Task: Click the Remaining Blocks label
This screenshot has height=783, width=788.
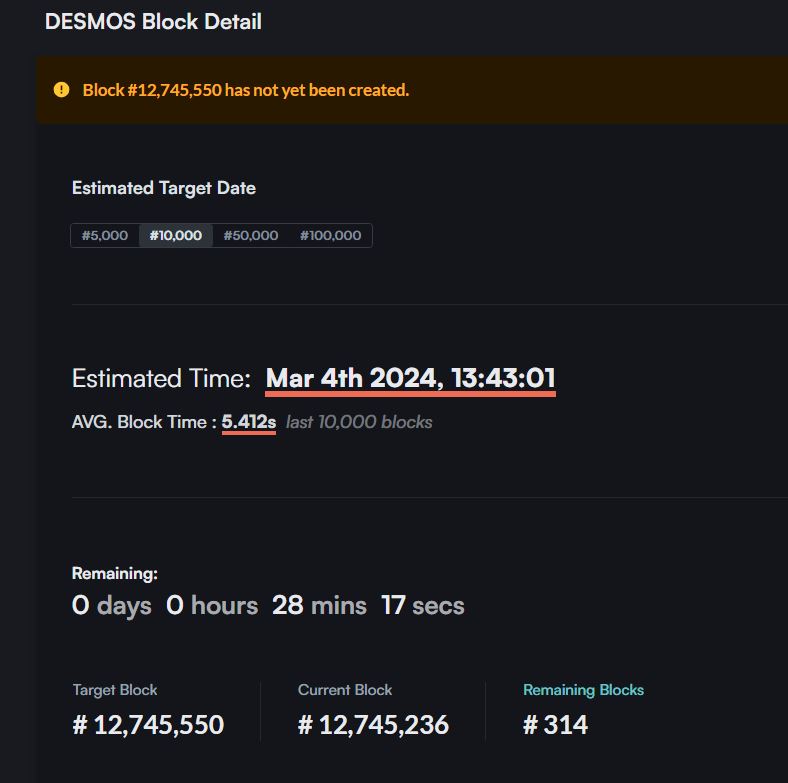Action: point(583,690)
